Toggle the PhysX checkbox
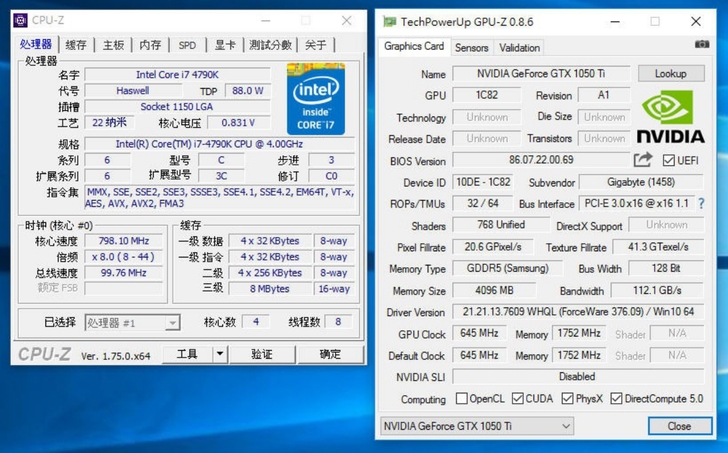Viewport: 728px width, 453px height. coord(567,399)
